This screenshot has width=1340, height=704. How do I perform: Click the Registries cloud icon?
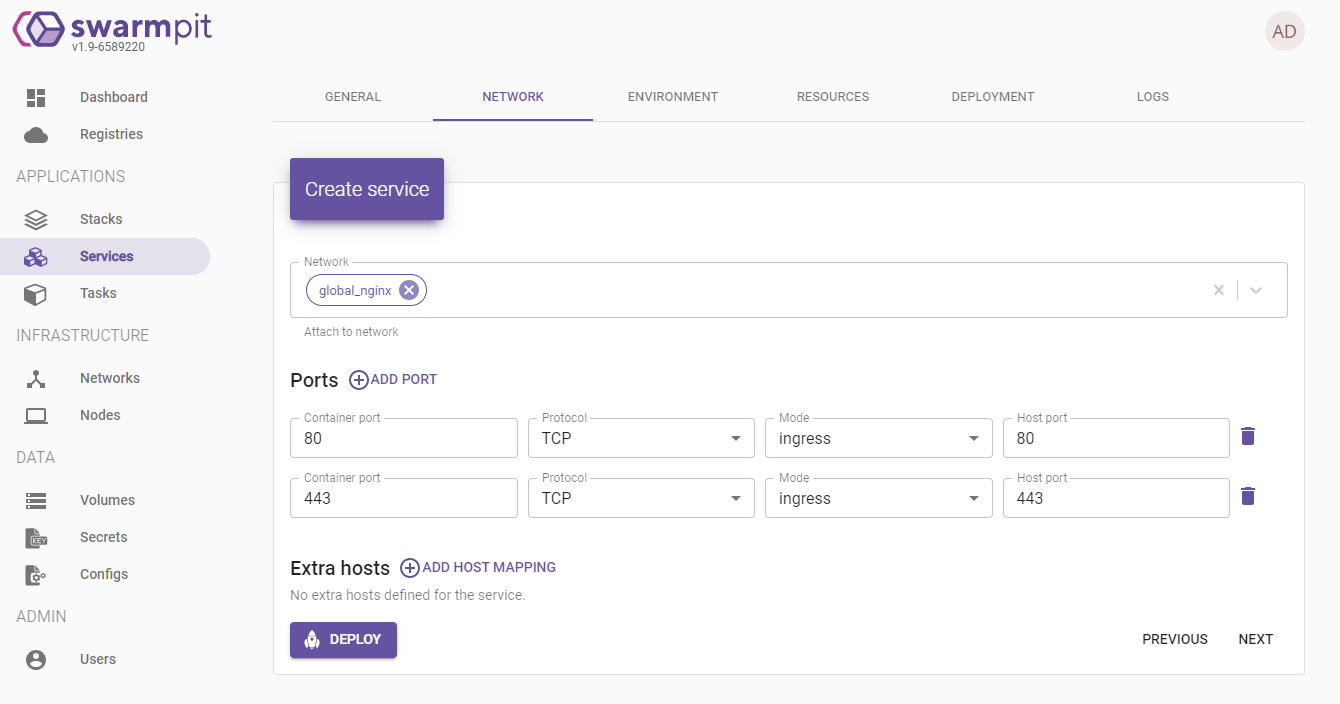click(36, 135)
